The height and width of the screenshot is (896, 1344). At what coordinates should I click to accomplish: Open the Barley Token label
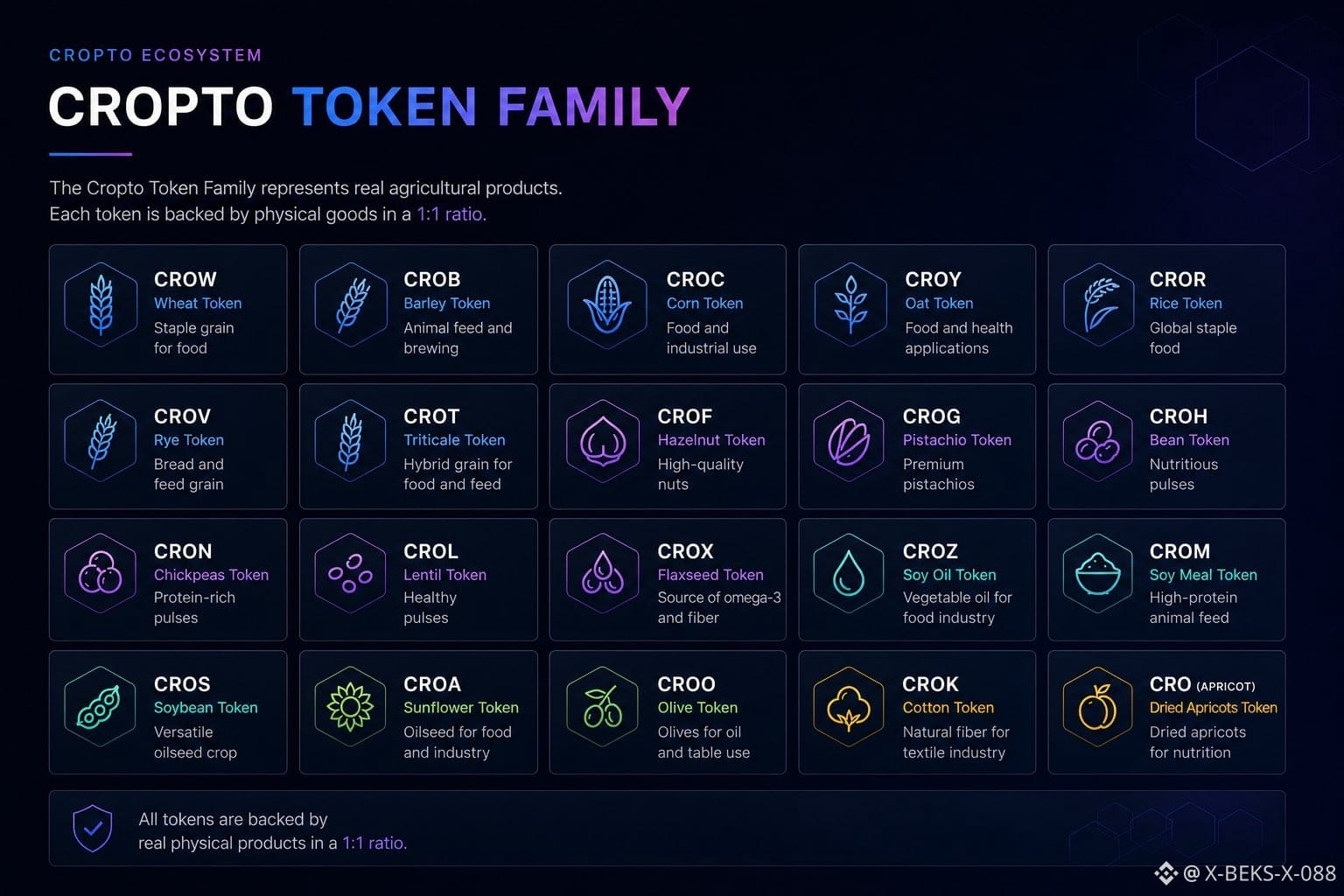coord(446,304)
